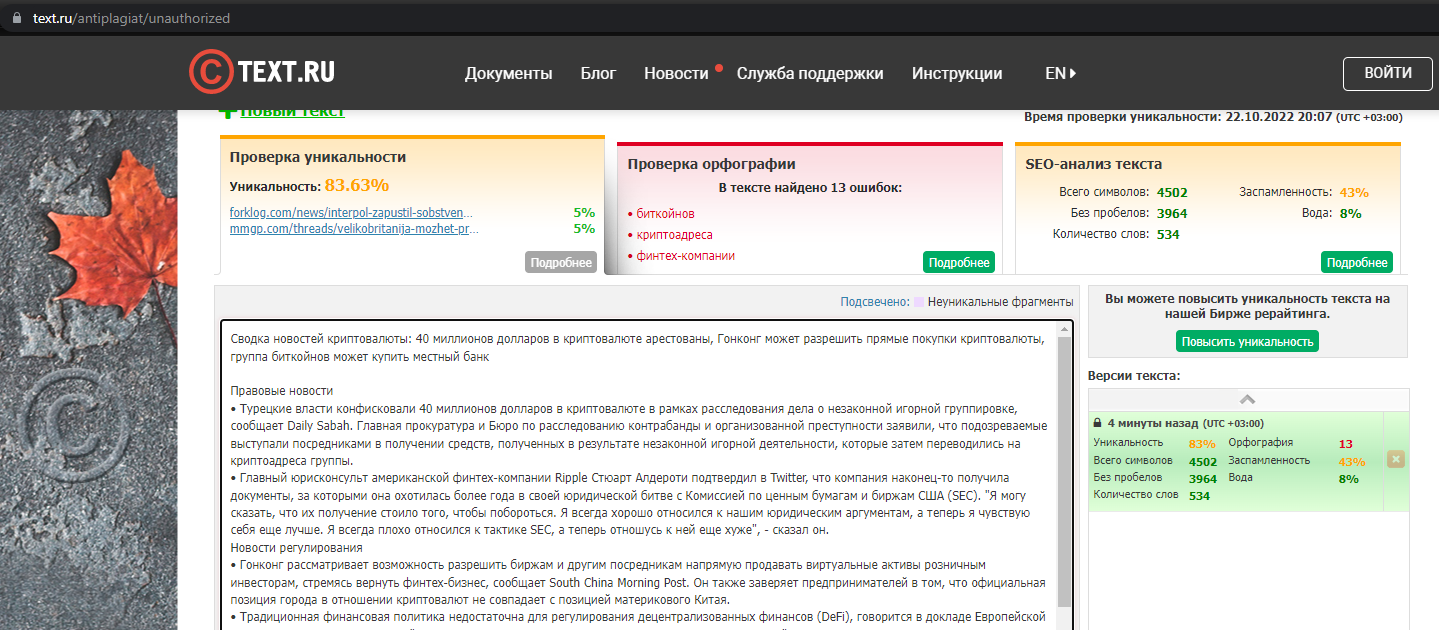Image resolution: width=1439 pixels, height=630 pixels.
Task: Click the TEXT.RU copyright logo icon
Action: point(210,72)
